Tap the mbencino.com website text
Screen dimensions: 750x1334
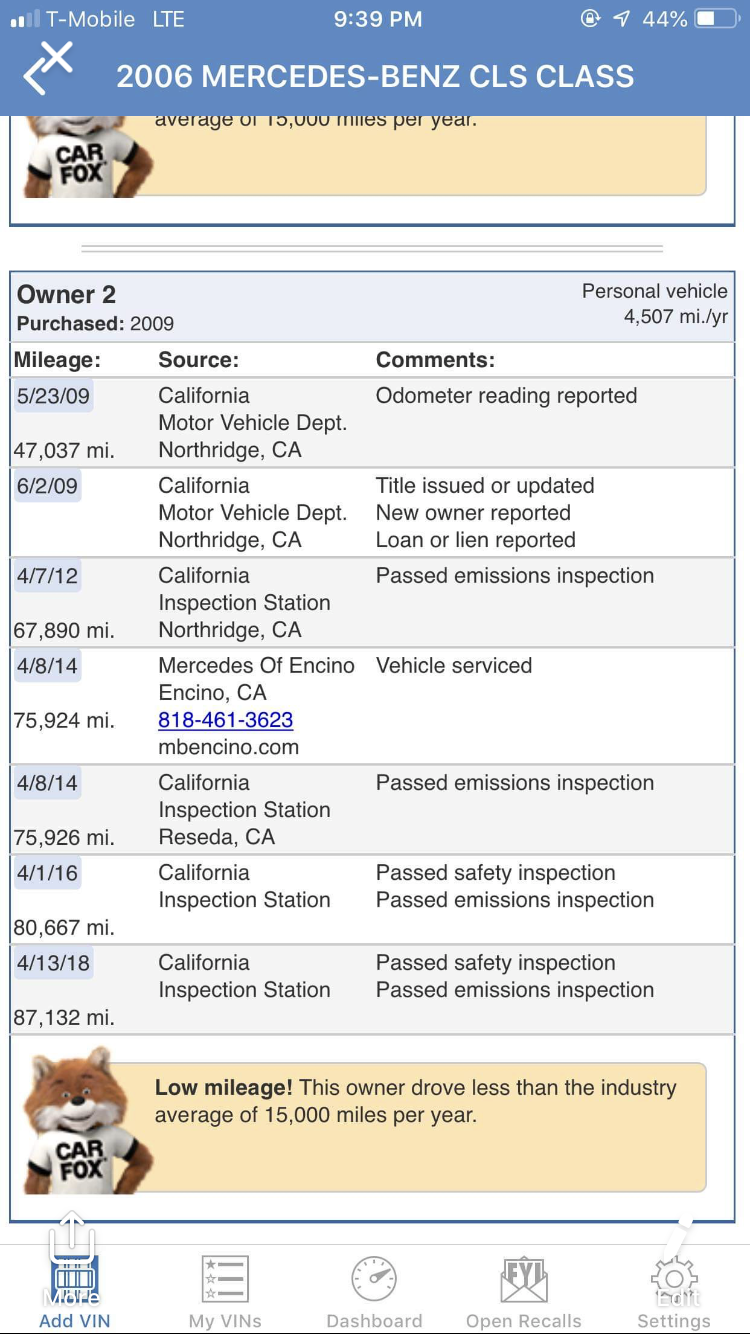point(229,747)
